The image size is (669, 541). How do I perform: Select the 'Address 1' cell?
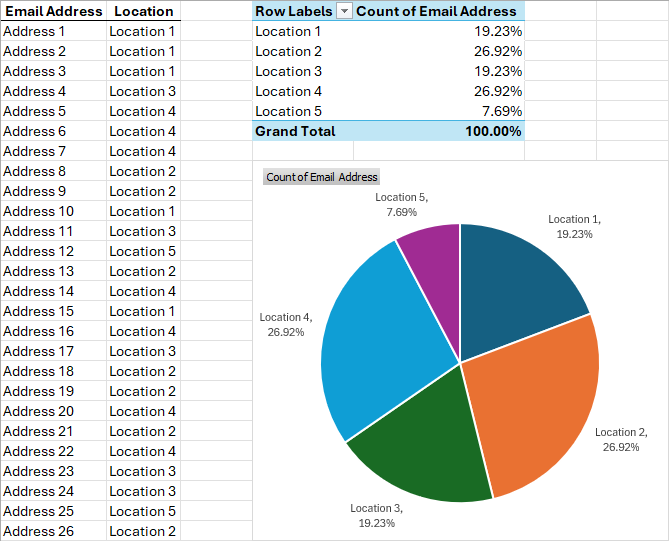pyautogui.click(x=53, y=31)
